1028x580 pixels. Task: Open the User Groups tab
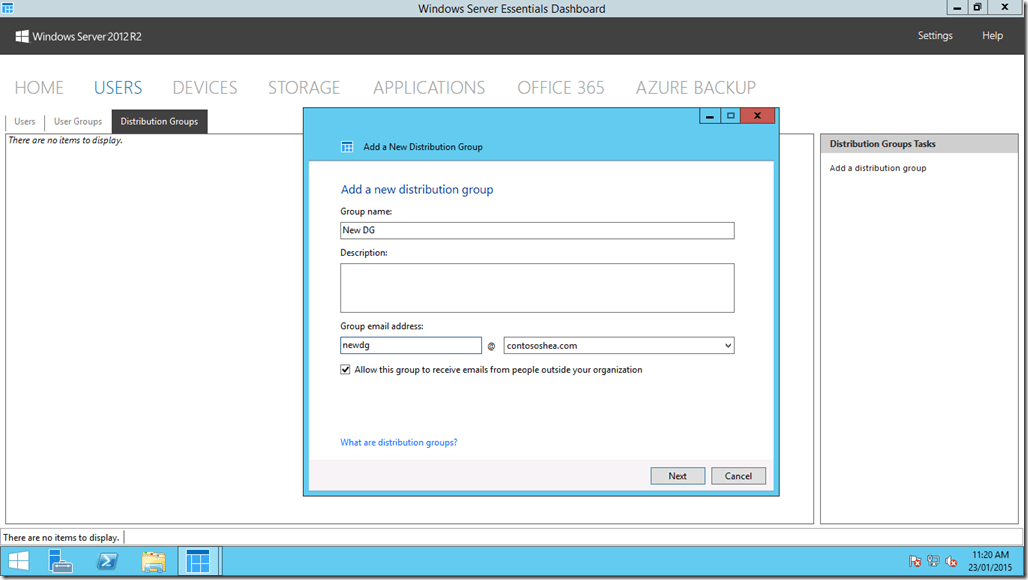coord(77,121)
